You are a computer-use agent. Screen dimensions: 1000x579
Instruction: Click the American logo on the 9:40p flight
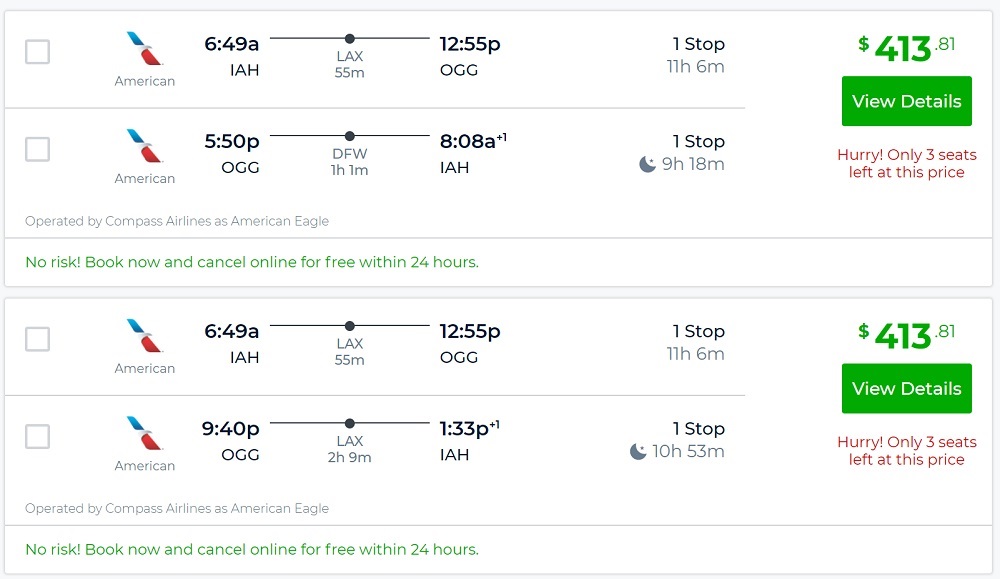click(x=145, y=433)
